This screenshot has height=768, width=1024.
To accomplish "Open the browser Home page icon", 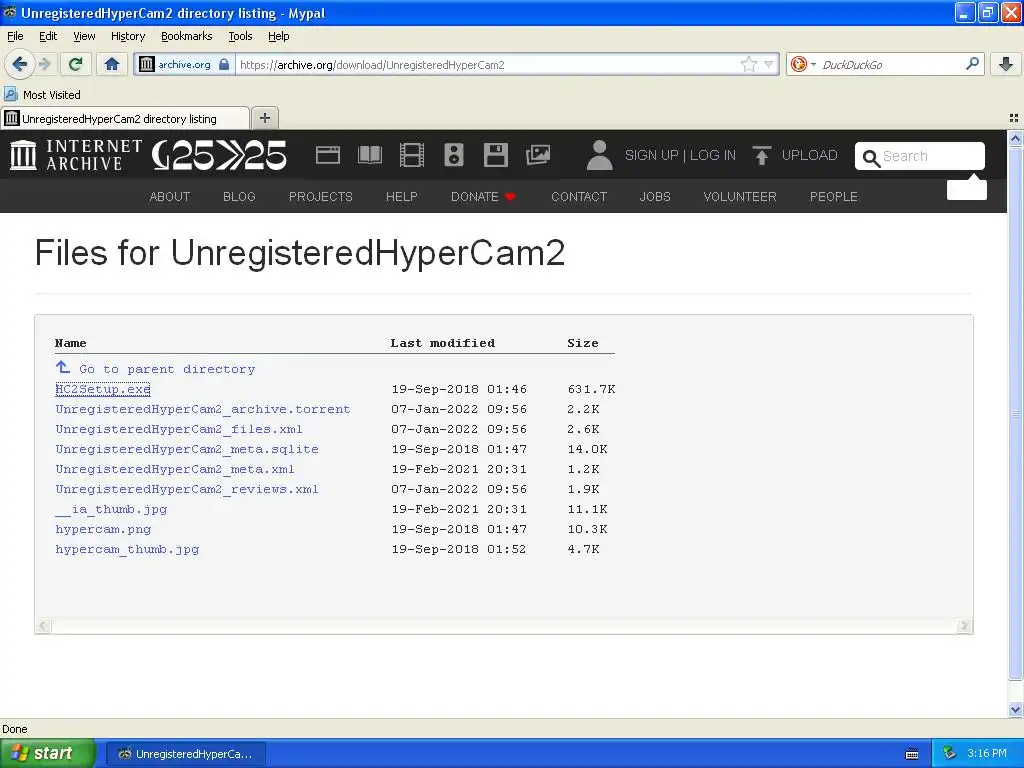I will click(x=112, y=64).
